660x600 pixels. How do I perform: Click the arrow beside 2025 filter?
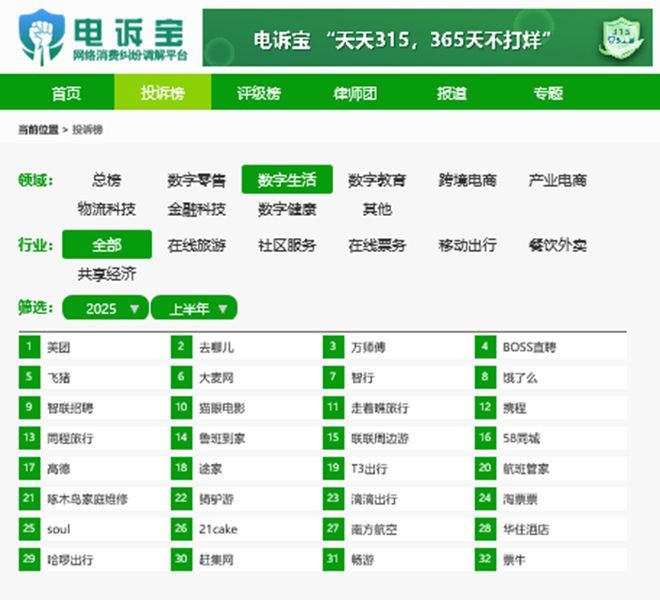point(134,309)
